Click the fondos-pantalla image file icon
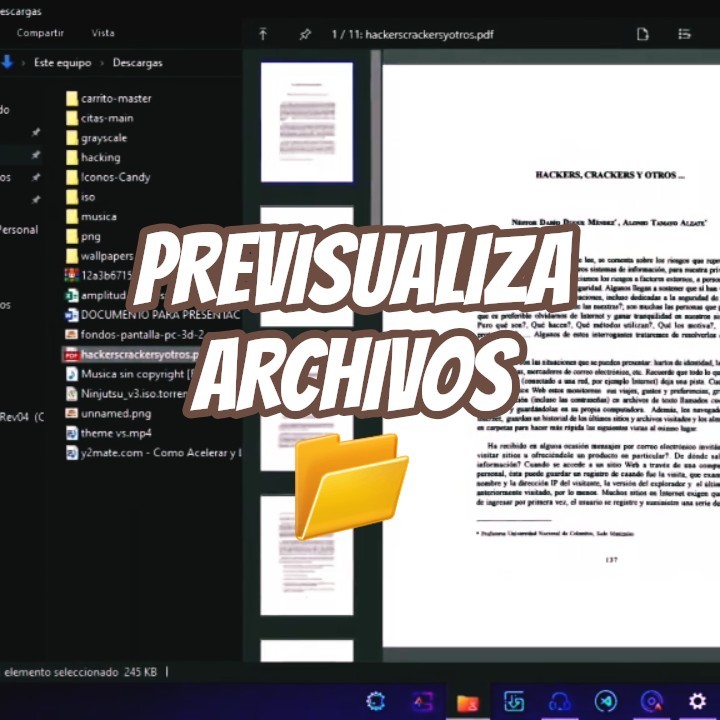 (x=71, y=334)
